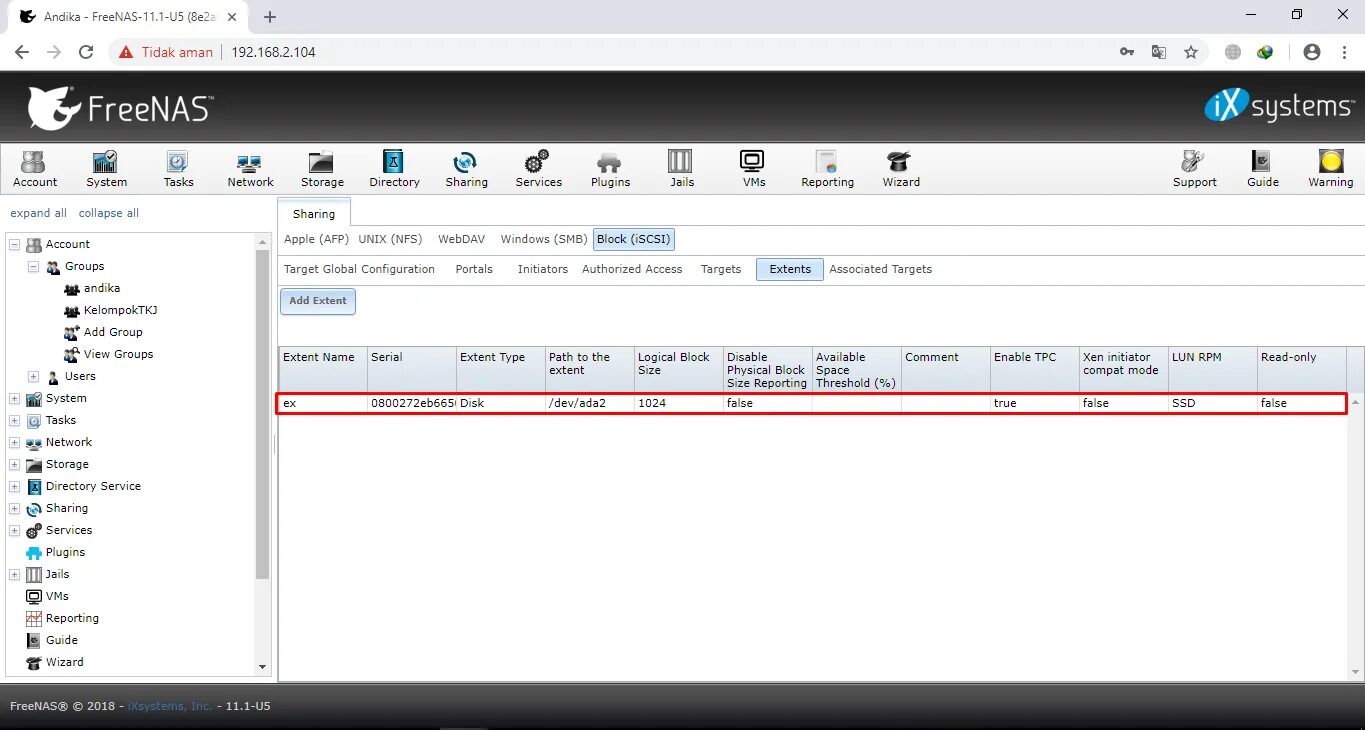Click the saved password key icon

[1127, 52]
